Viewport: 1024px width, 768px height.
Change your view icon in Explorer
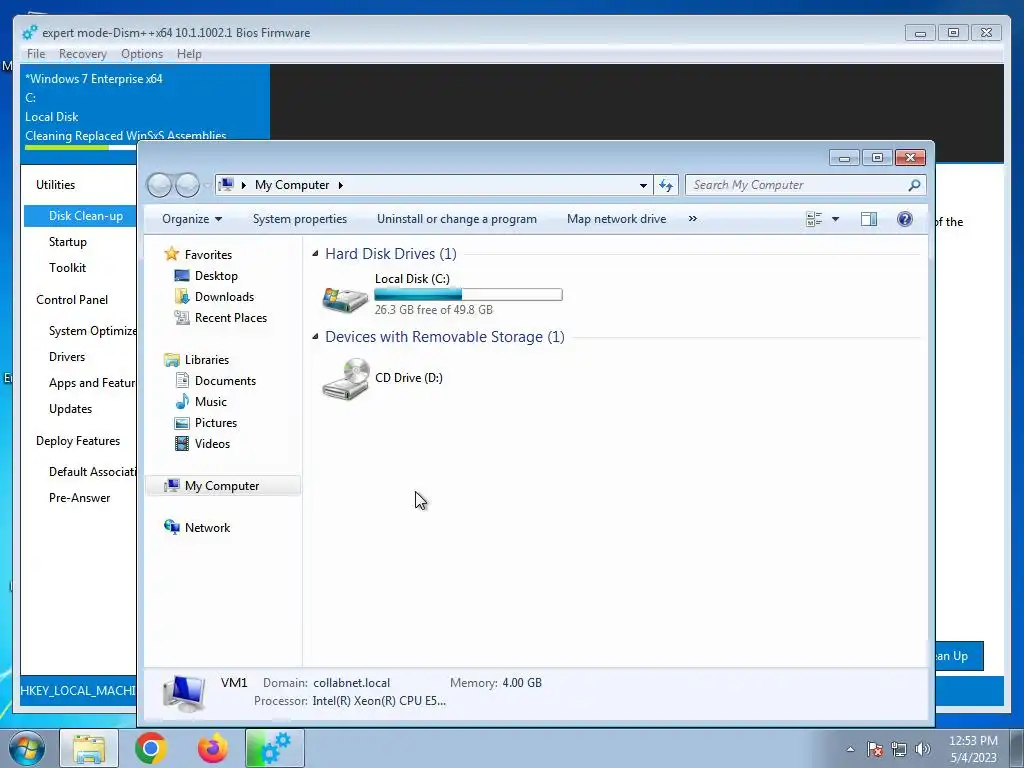pos(814,219)
